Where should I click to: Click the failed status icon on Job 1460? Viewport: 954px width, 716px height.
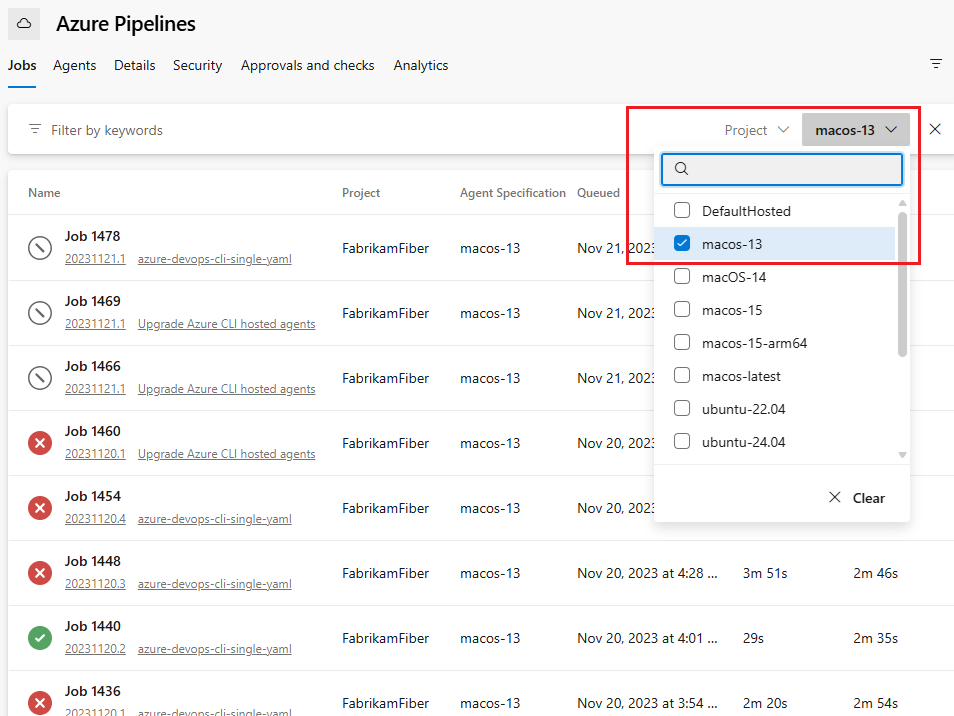(x=39, y=442)
